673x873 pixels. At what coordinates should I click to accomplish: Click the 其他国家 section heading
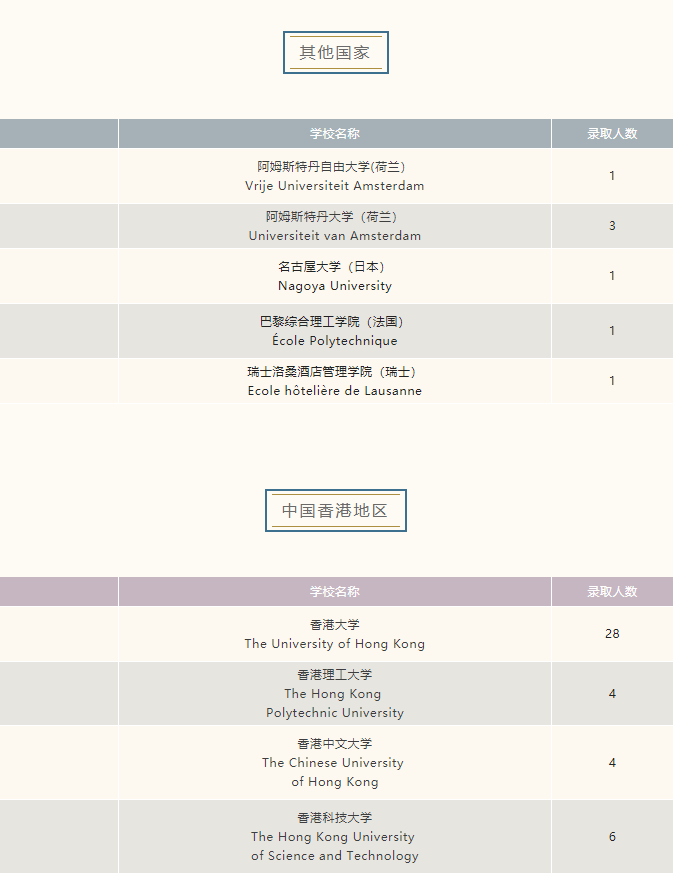(x=335, y=52)
